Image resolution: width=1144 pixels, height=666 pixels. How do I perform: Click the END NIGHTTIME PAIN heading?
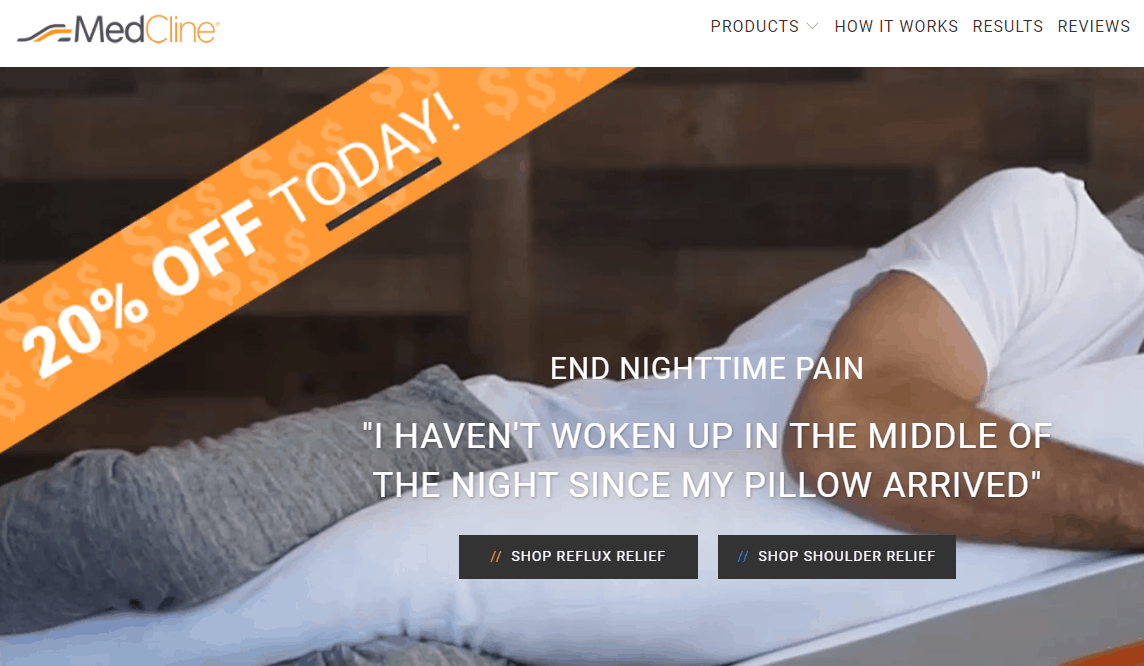(x=707, y=368)
